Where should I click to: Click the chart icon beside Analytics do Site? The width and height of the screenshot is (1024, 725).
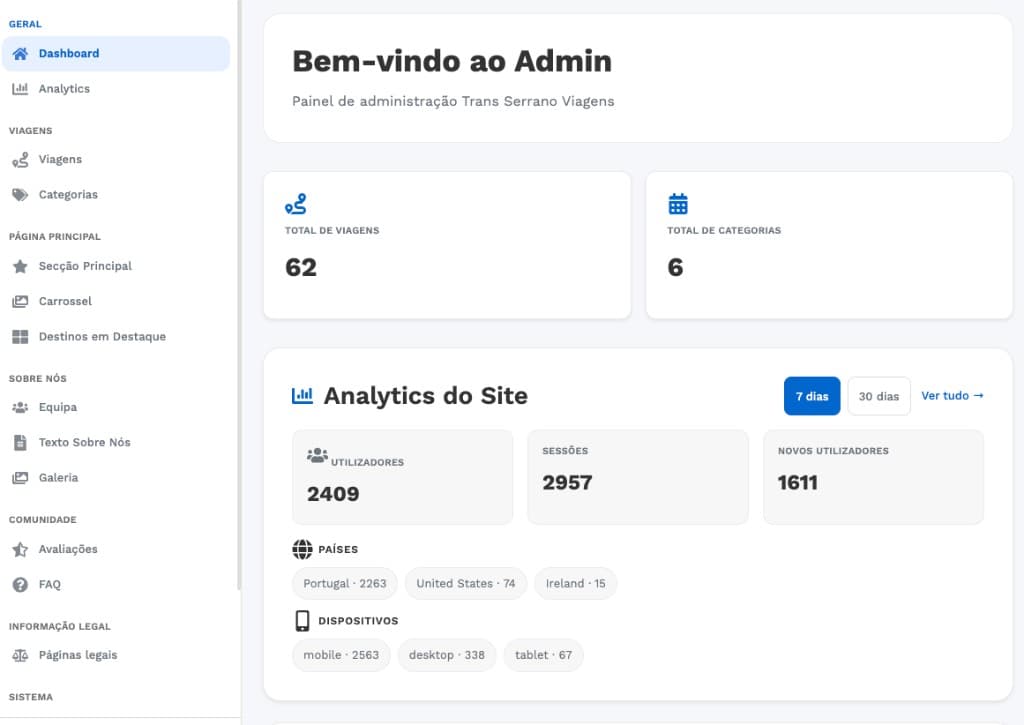302,395
